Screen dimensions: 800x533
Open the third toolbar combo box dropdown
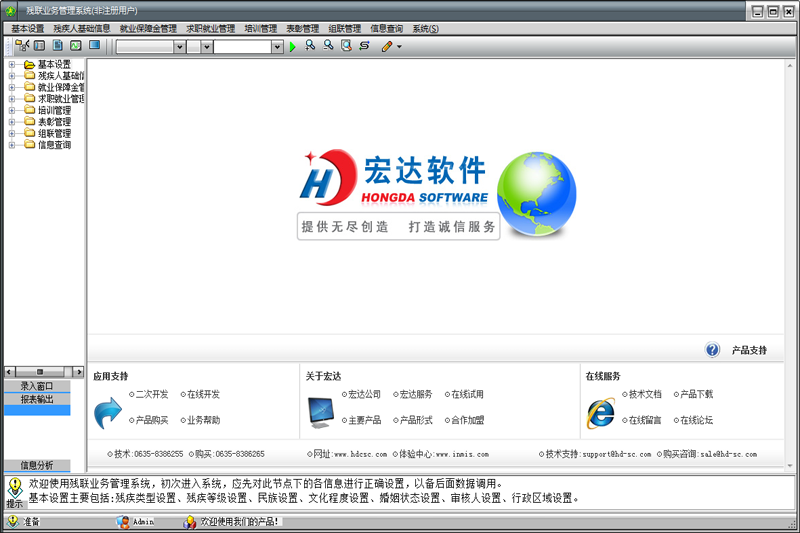point(277,47)
